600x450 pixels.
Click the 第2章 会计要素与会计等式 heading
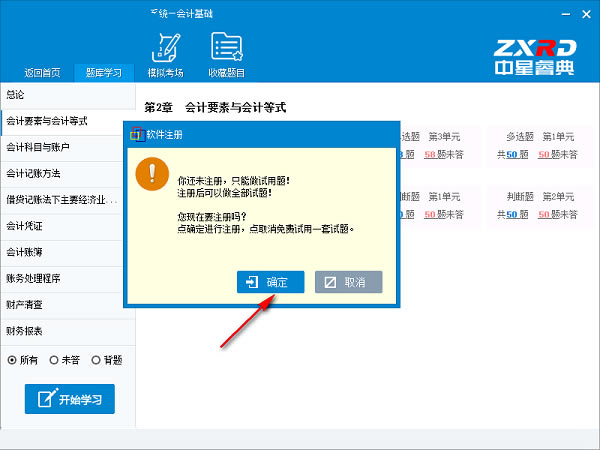[x=215, y=108]
